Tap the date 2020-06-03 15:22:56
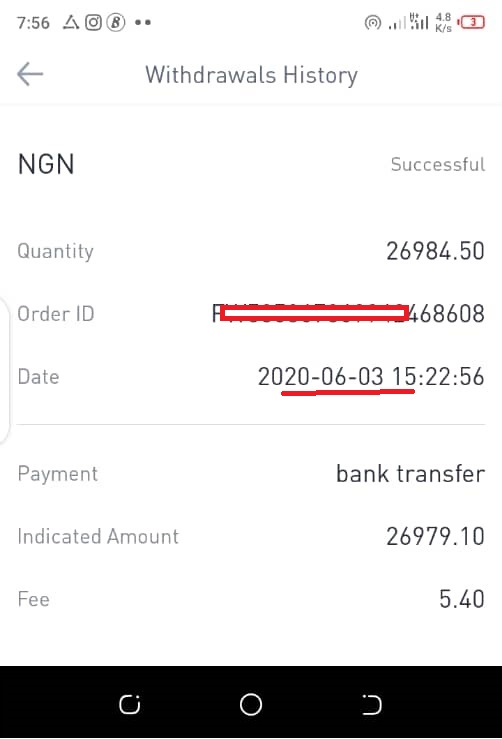This screenshot has width=502, height=739. tap(371, 377)
